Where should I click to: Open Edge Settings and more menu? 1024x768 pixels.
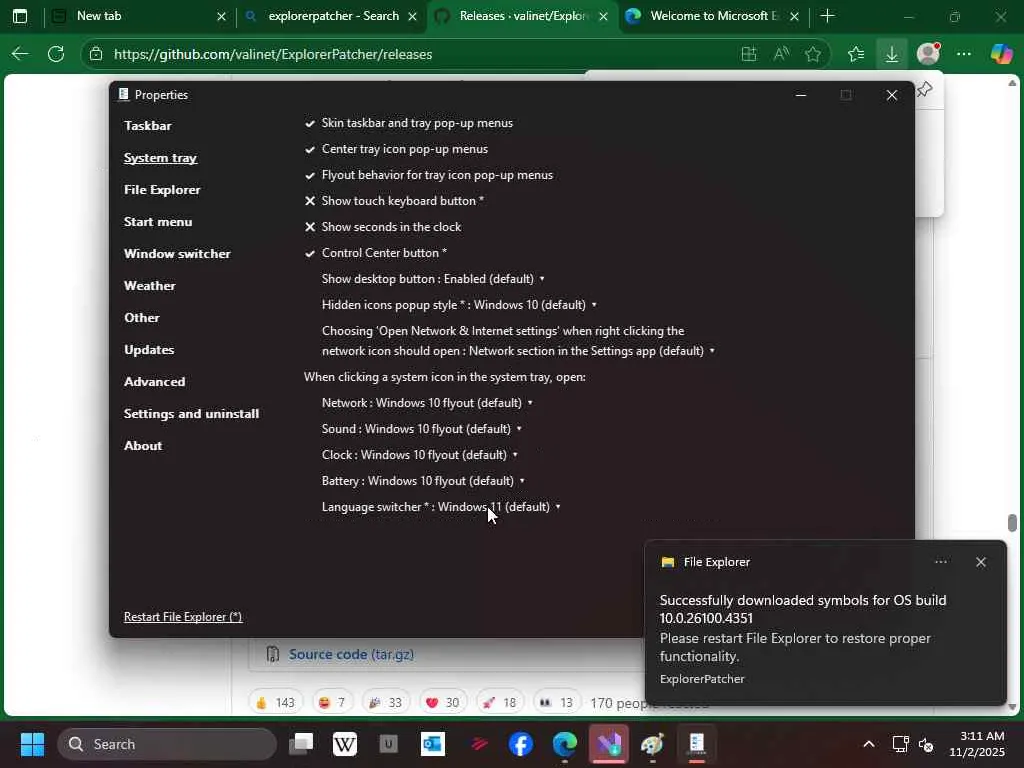pos(964,54)
